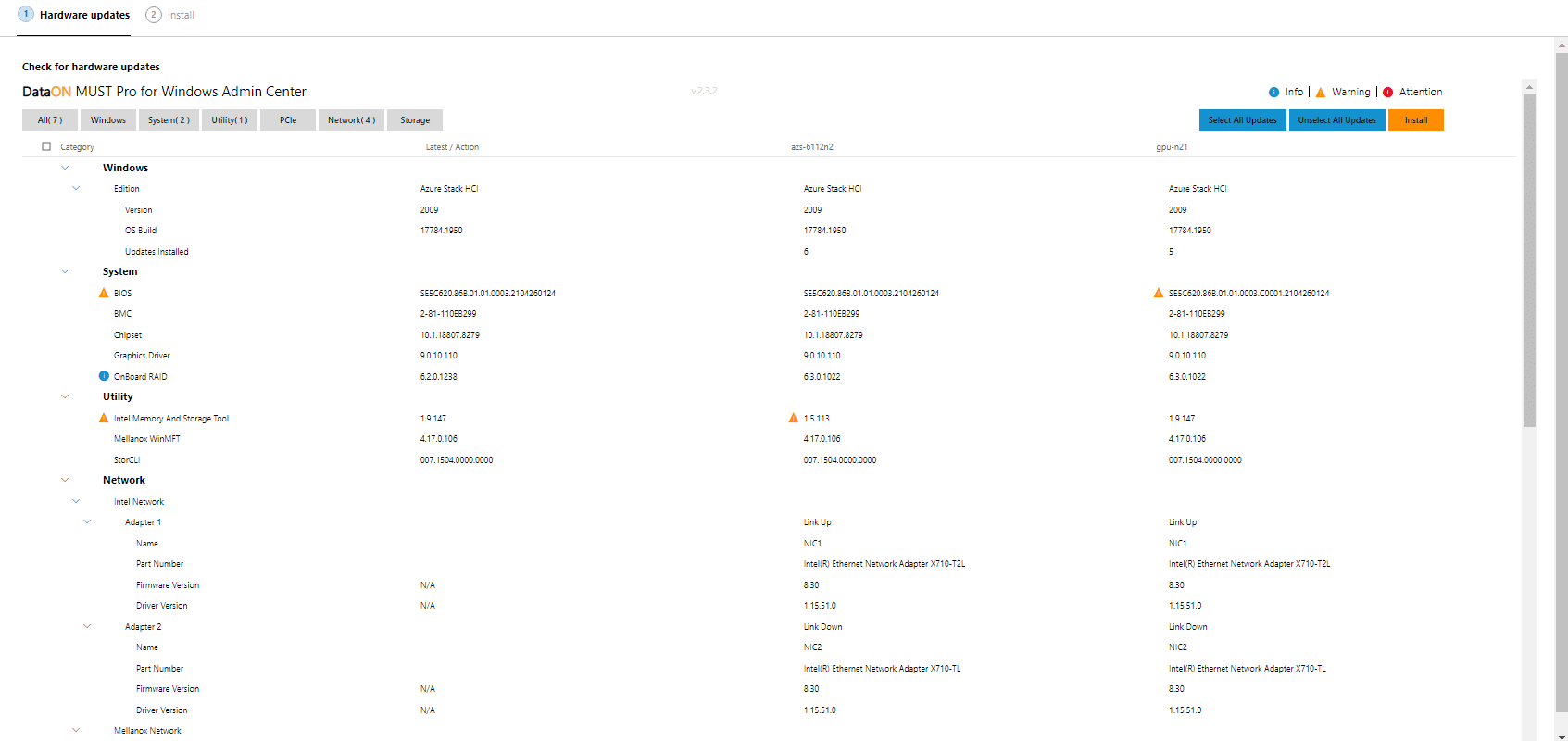
Task: Collapse the Utility section
Action: click(65, 396)
